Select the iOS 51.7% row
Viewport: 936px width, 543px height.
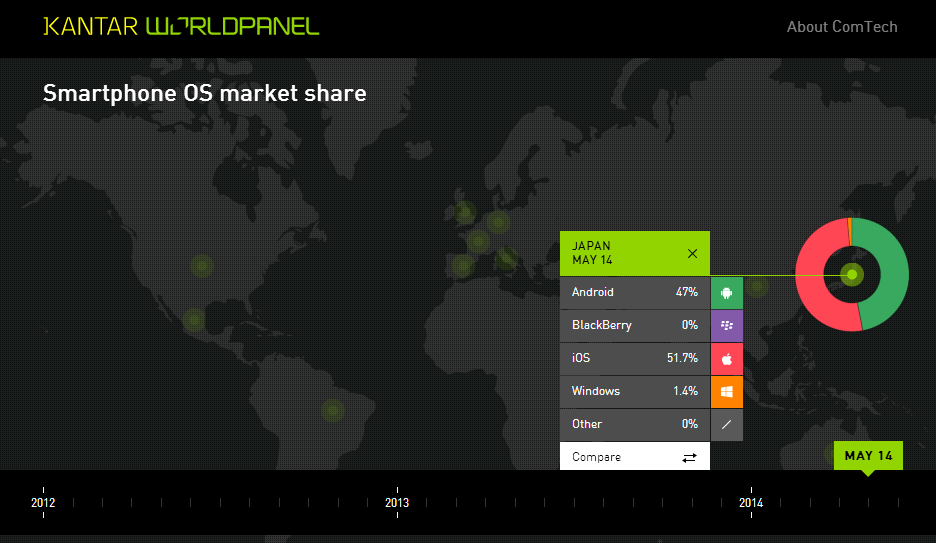pos(635,359)
